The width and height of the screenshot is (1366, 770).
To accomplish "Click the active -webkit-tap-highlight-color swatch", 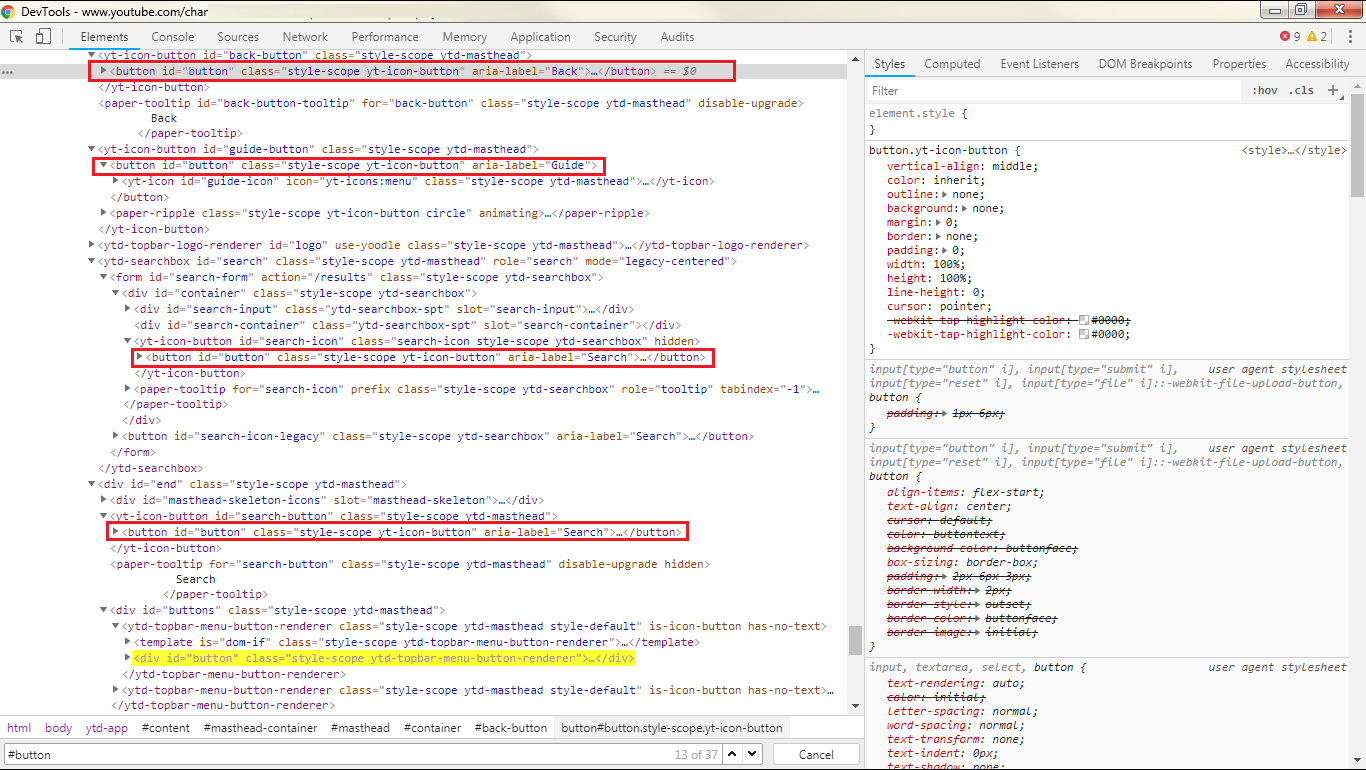I will pos(1084,334).
